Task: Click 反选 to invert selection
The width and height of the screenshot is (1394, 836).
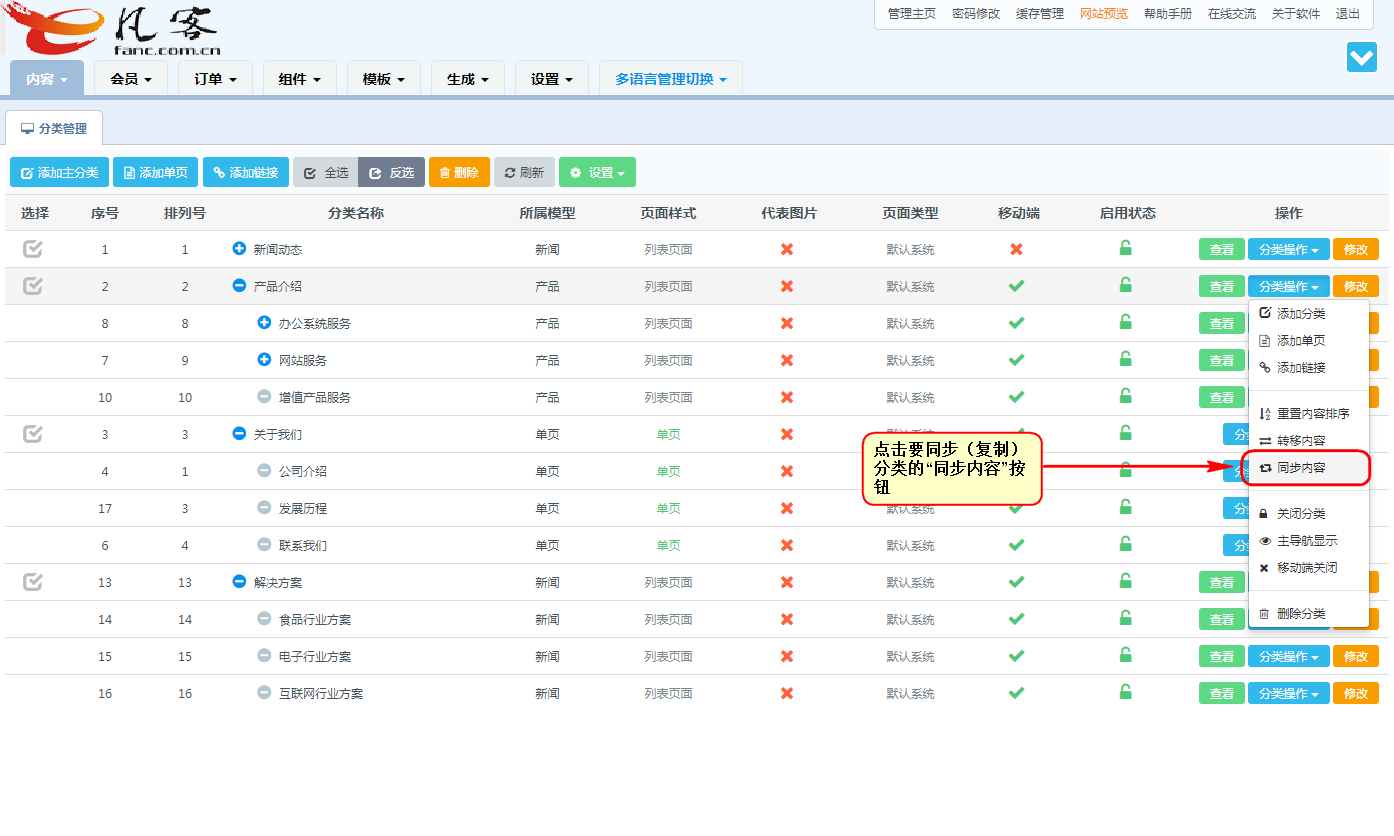Action: 391,172
